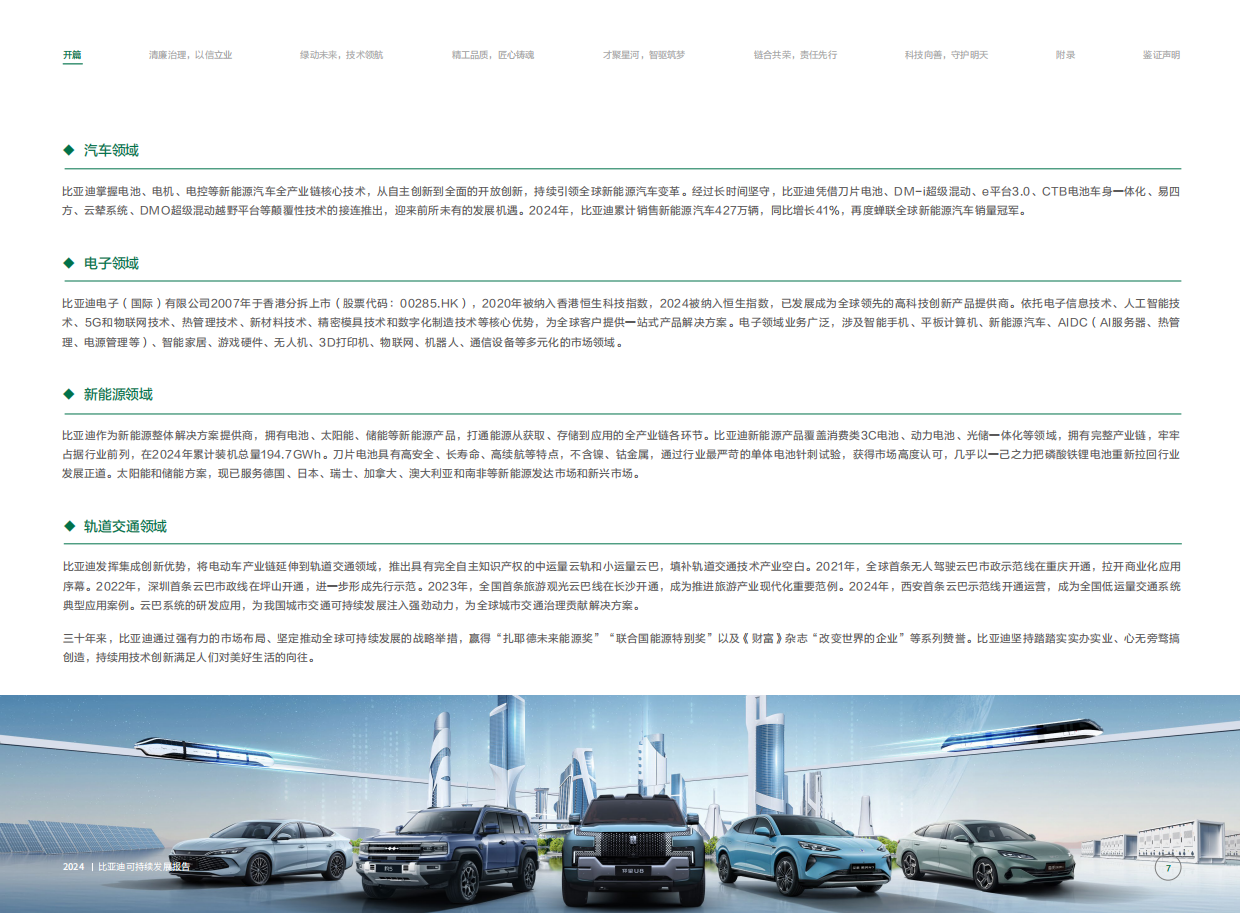
Task: Select the 精工品质，匠心铸魂 tab
Action: coord(492,55)
